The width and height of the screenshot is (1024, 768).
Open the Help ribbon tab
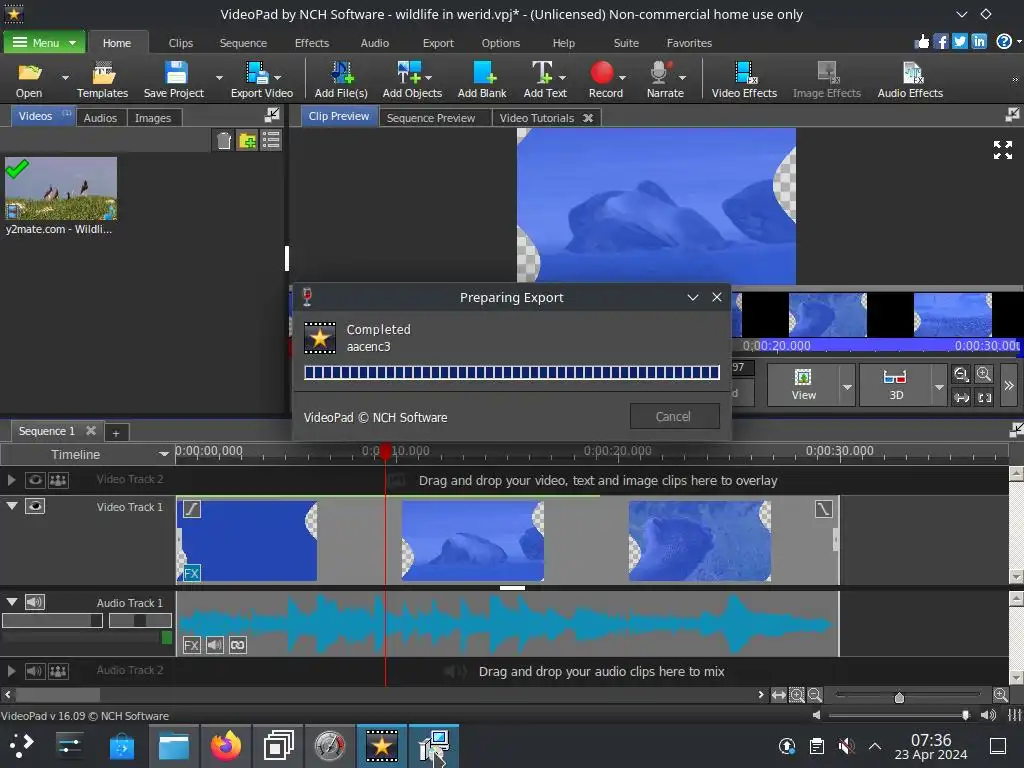564,43
